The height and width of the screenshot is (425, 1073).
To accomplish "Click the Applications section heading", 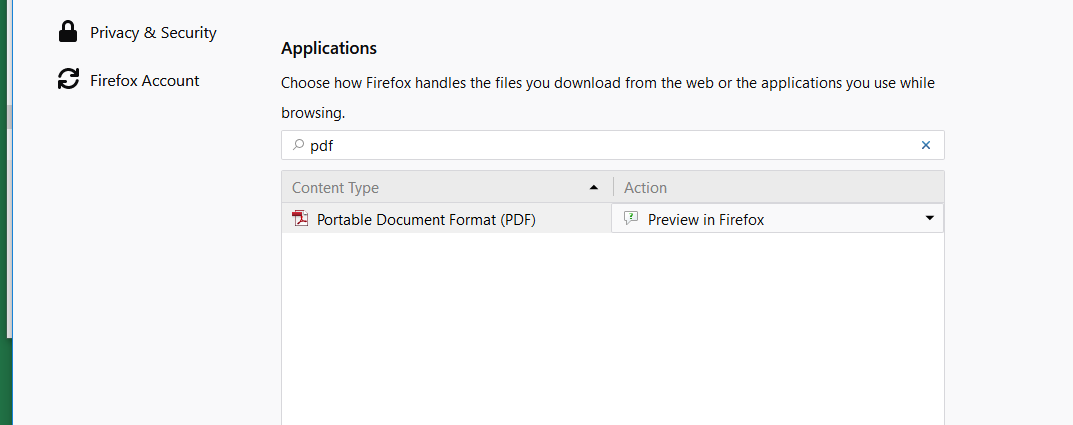I will (x=329, y=48).
